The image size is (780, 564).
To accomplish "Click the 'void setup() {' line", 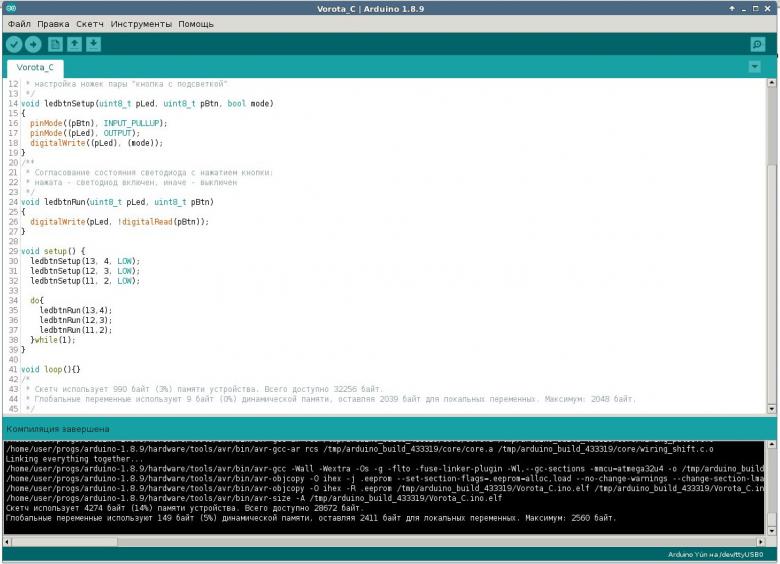I will click(x=53, y=251).
